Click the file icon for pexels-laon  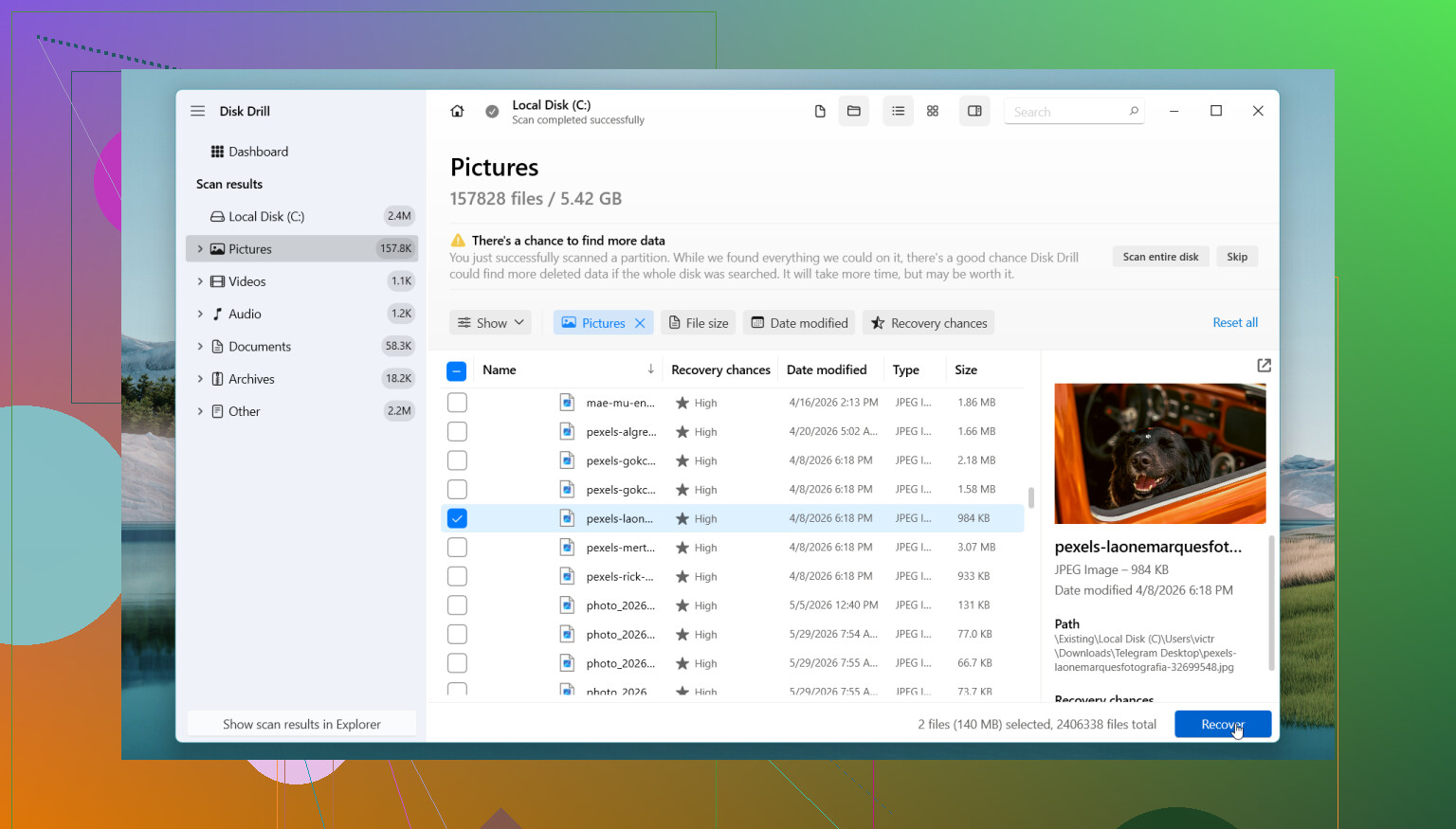point(567,518)
